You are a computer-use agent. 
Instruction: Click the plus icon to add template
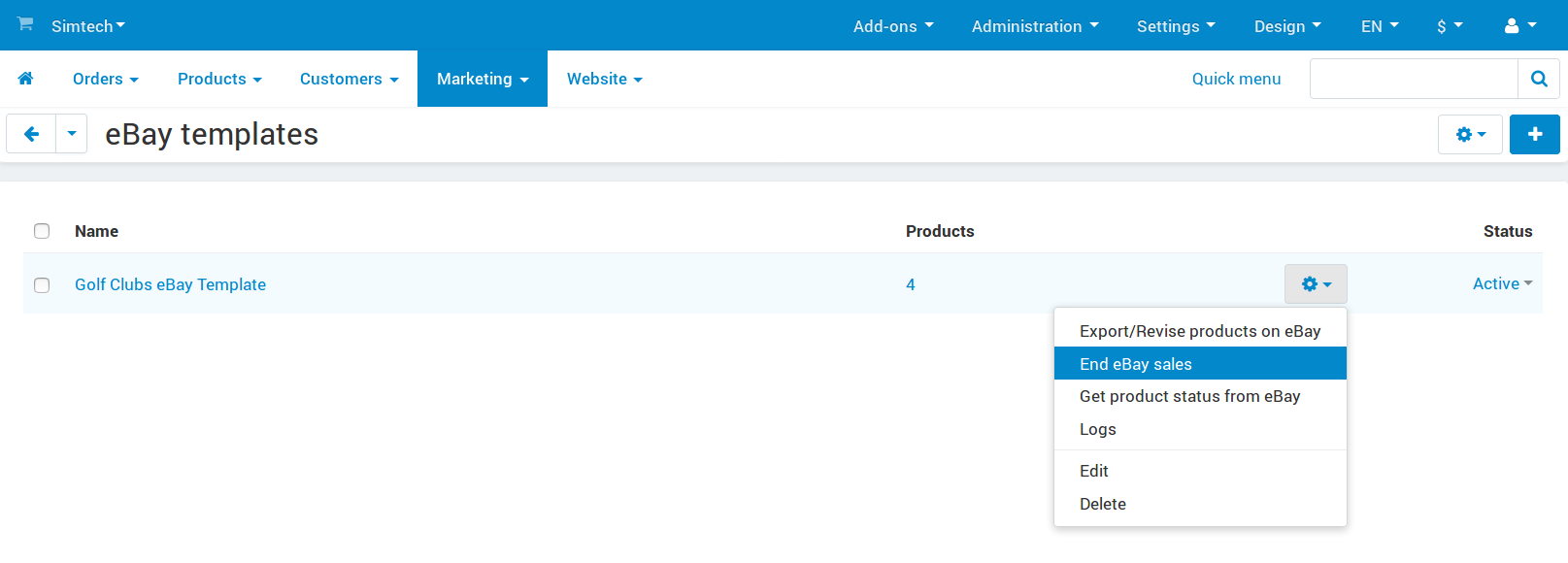pyautogui.click(x=1535, y=134)
